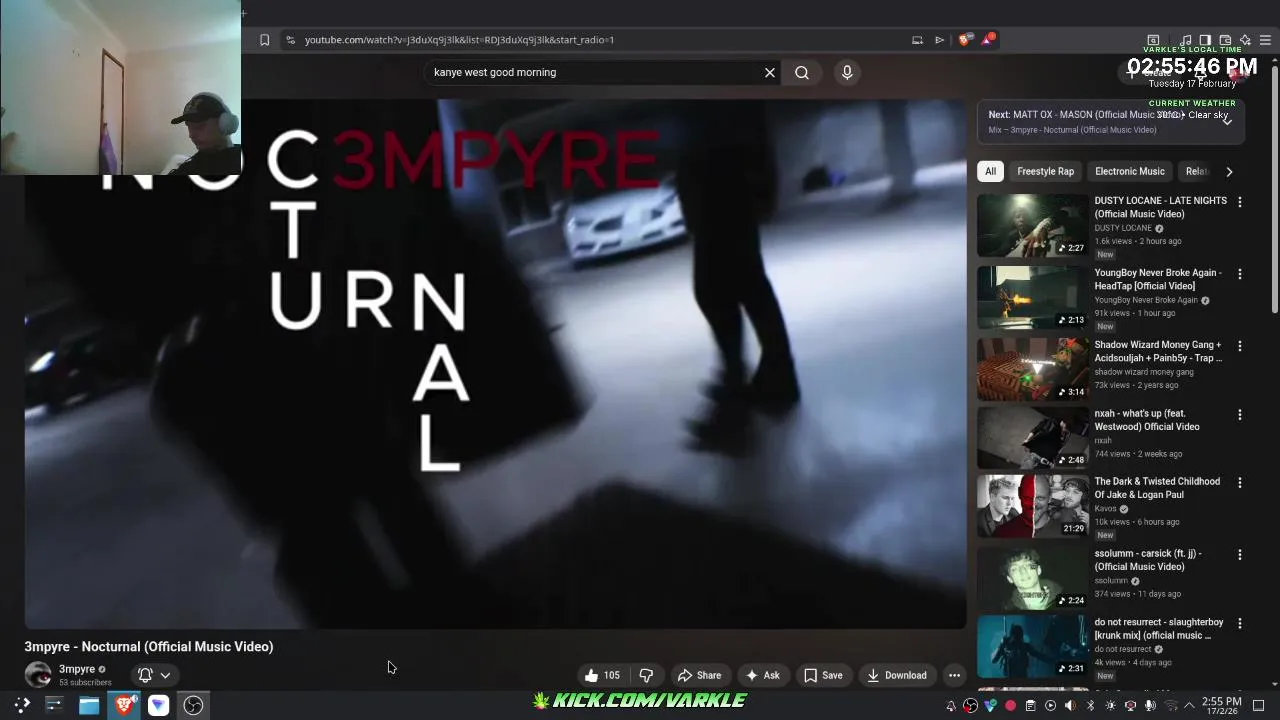Select the partially shown Related chip
Image resolution: width=1280 pixels, height=720 pixels.
(x=1196, y=171)
